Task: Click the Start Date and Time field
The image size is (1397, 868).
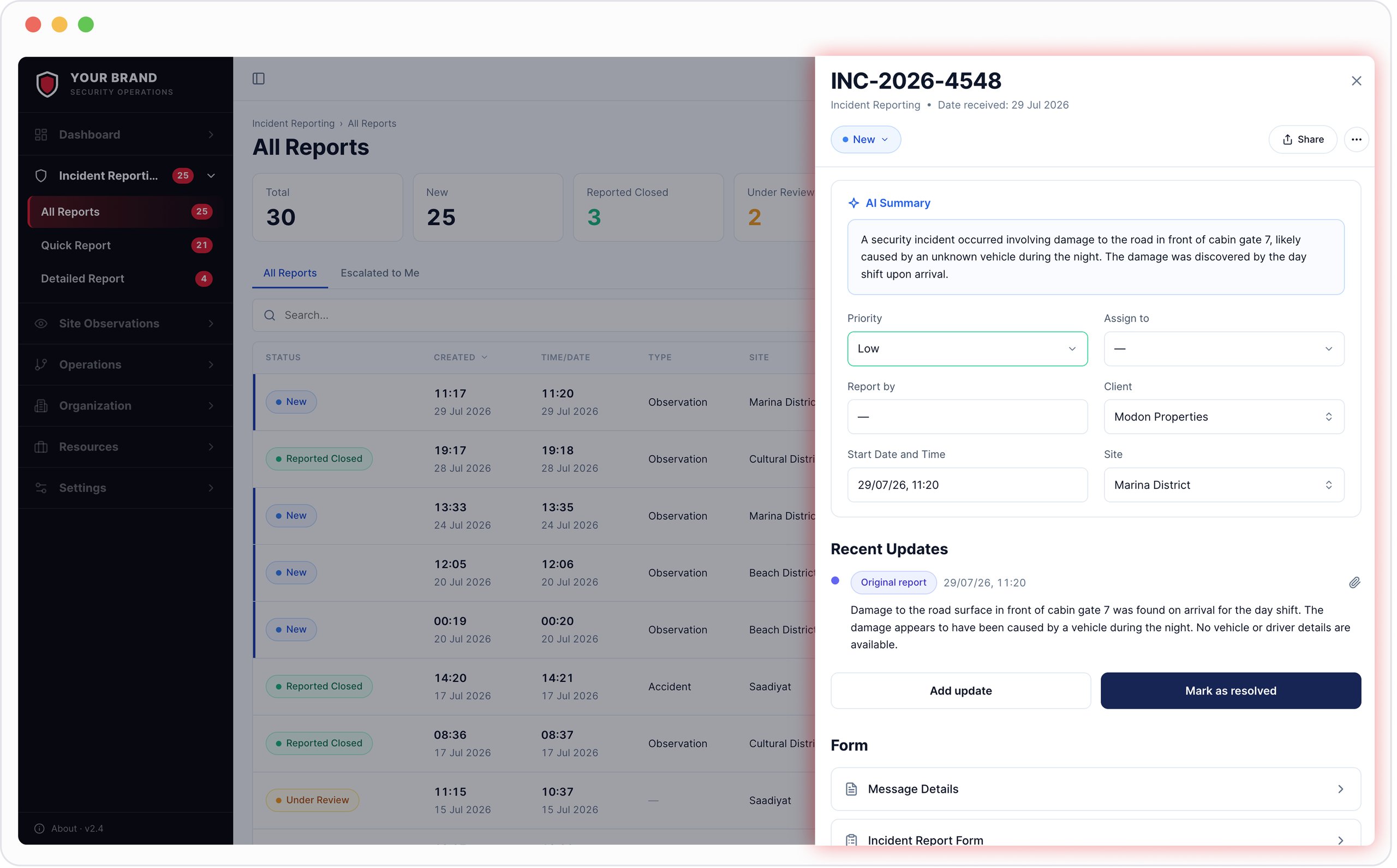Action: click(x=967, y=485)
